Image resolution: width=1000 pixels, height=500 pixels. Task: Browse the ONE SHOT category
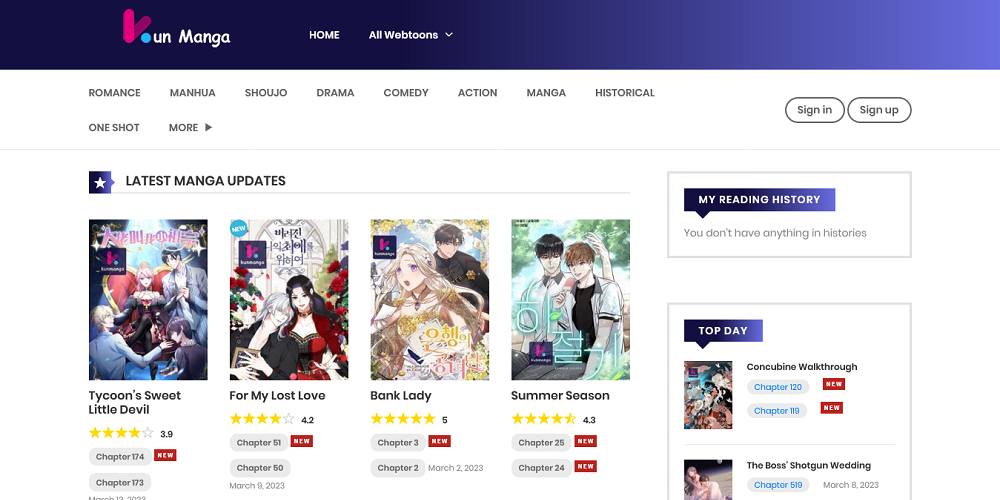[x=114, y=128]
